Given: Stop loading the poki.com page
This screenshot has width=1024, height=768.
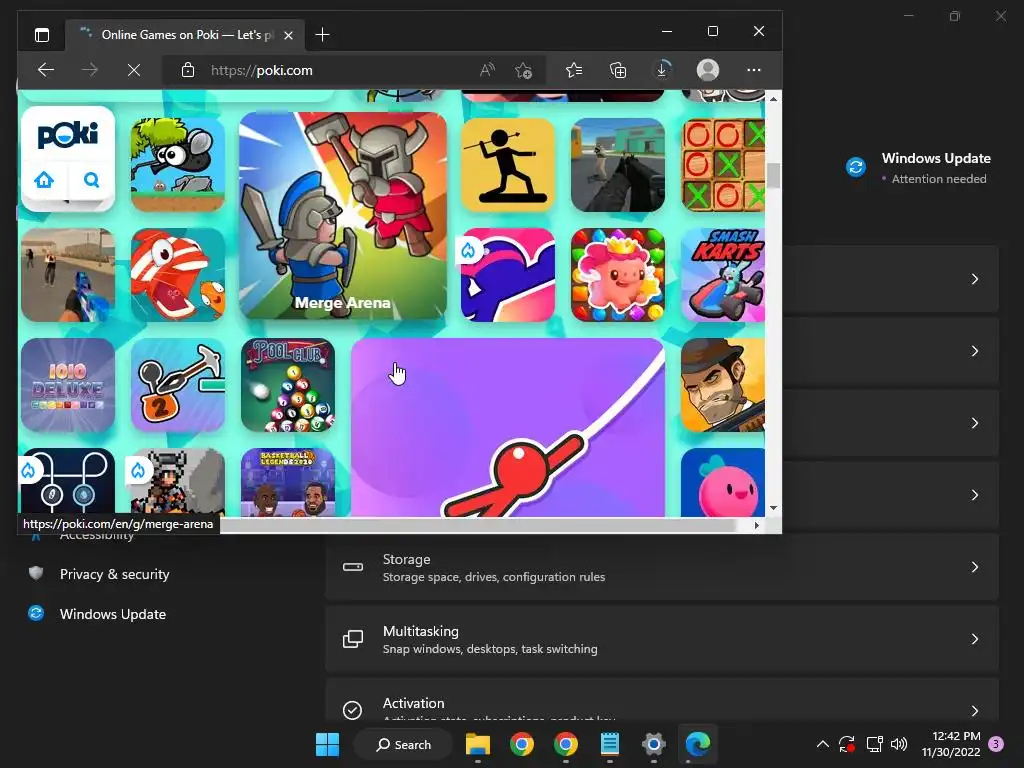Looking at the screenshot, I should [134, 70].
